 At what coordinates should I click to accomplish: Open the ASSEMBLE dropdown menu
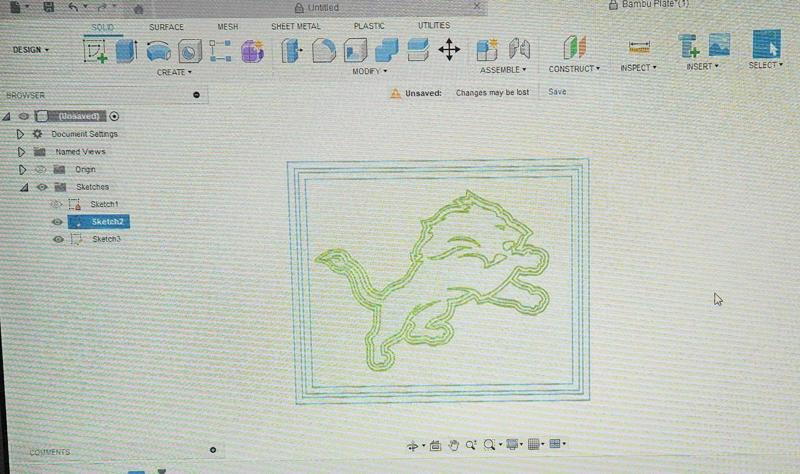503,70
